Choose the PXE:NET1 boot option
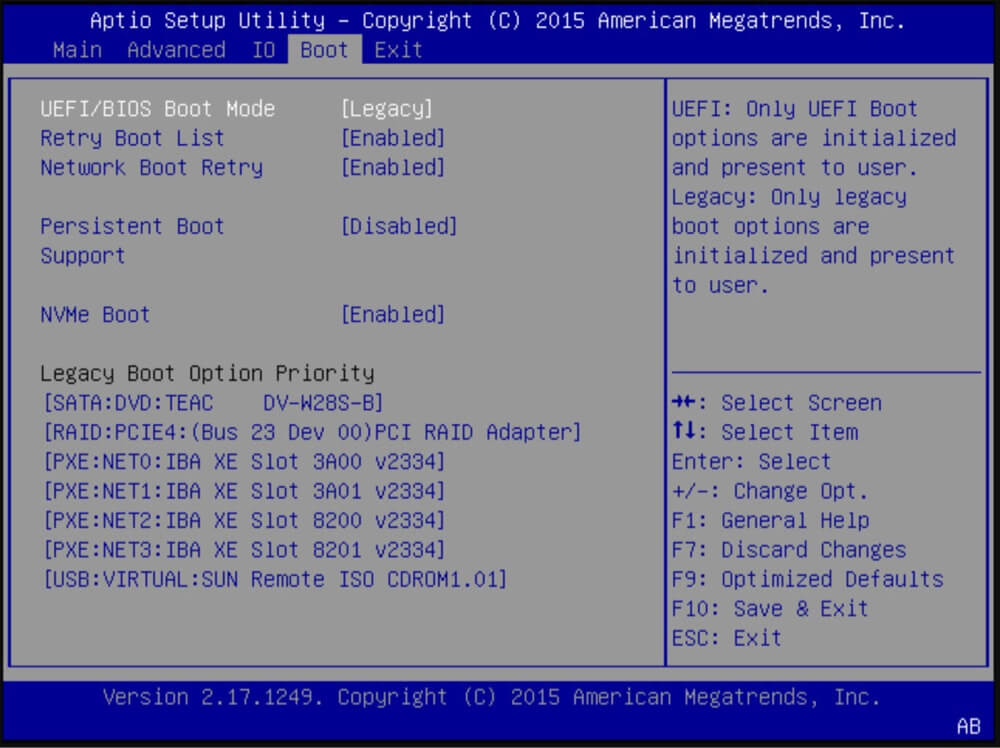 (x=245, y=490)
